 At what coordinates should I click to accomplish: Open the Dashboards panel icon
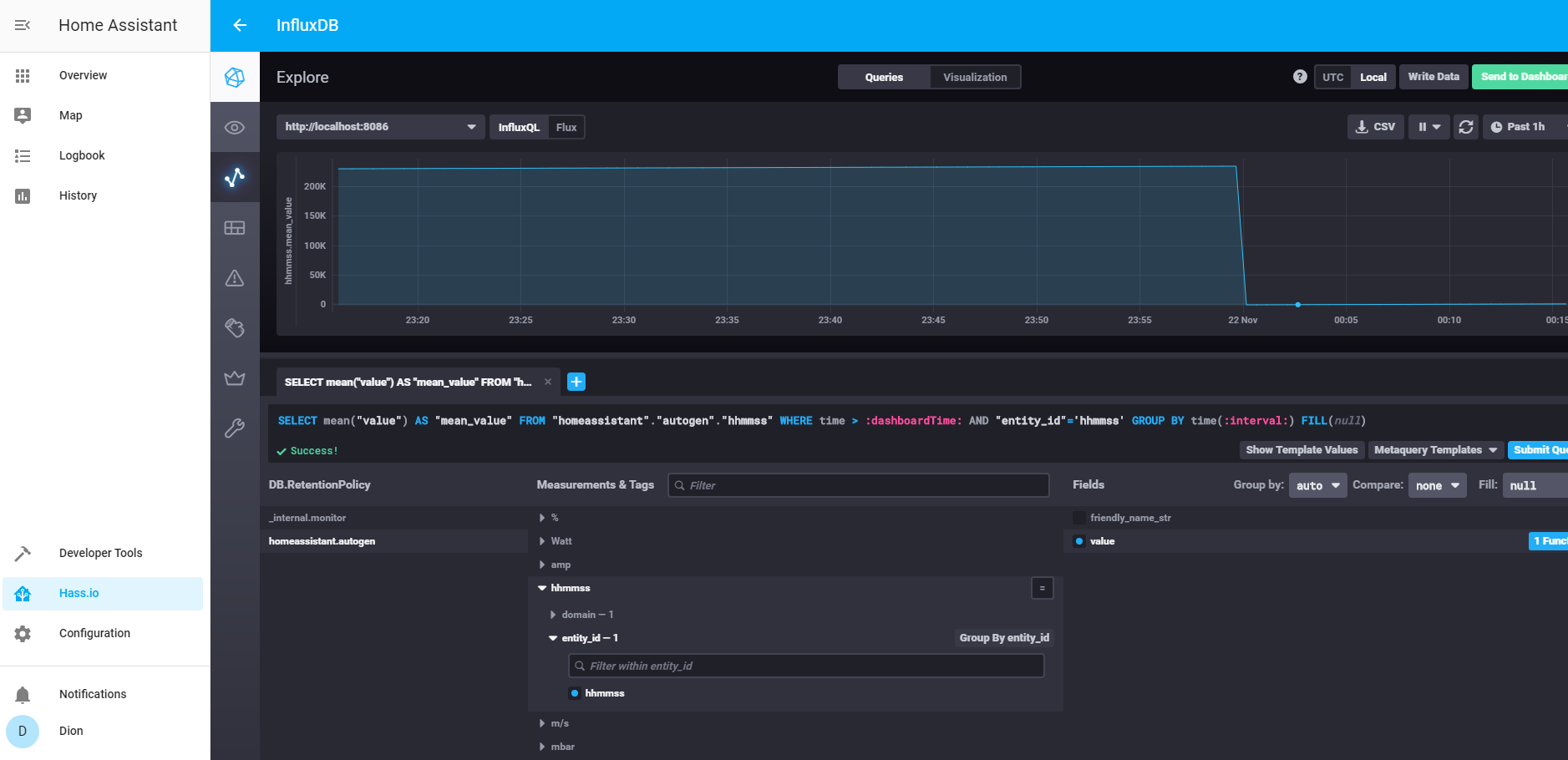235,227
